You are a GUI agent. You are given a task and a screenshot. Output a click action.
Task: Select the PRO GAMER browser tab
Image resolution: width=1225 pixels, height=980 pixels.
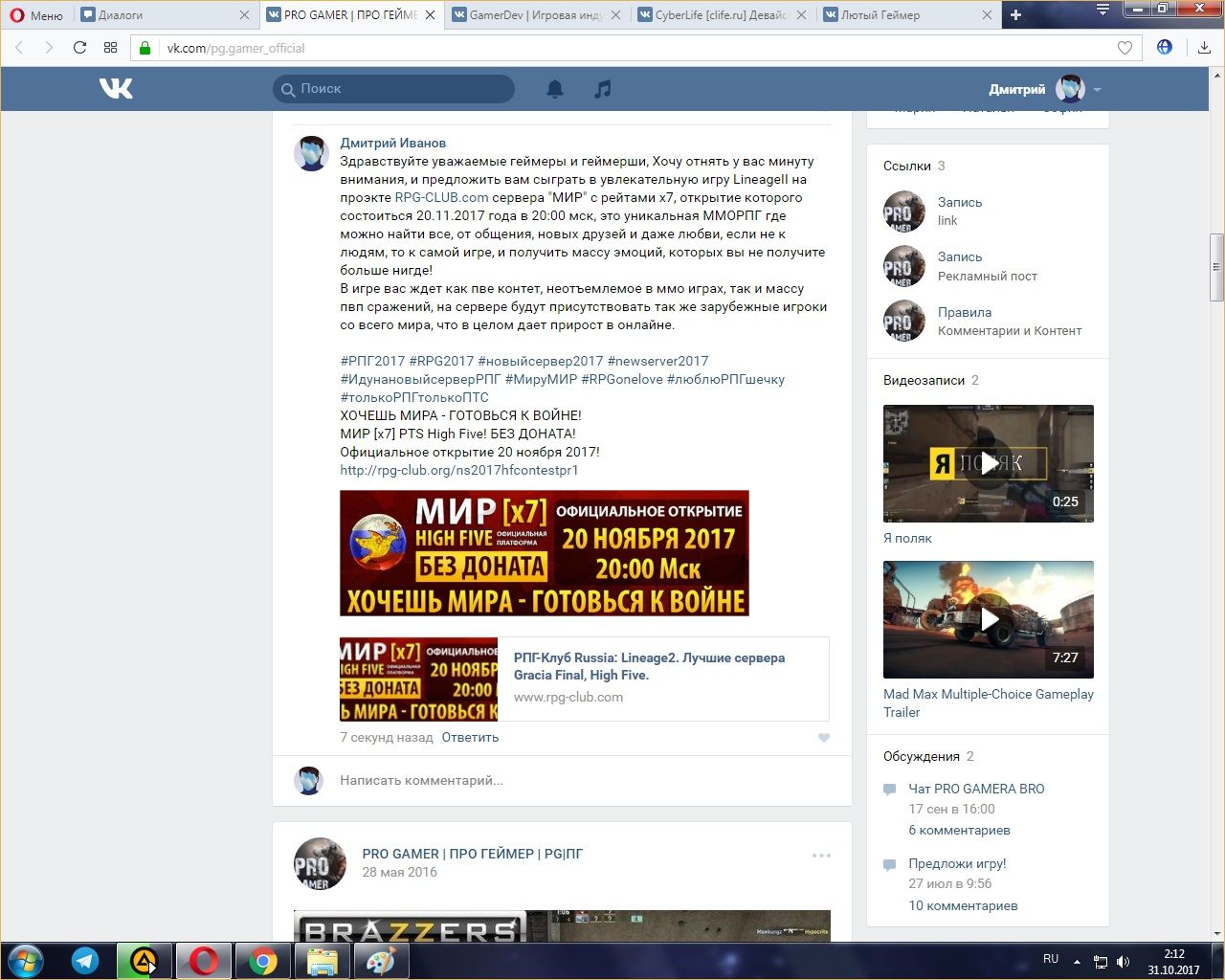(350, 15)
